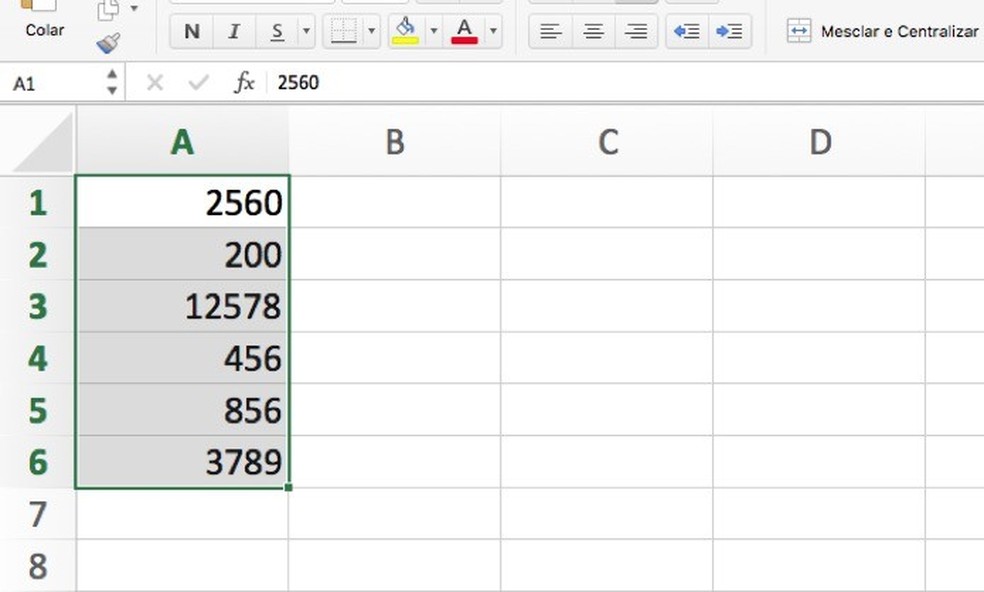Image resolution: width=984 pixels, height=592 pixels.
Task: Toggle bold (N) formatting
Action: click(x=192, y=31)
